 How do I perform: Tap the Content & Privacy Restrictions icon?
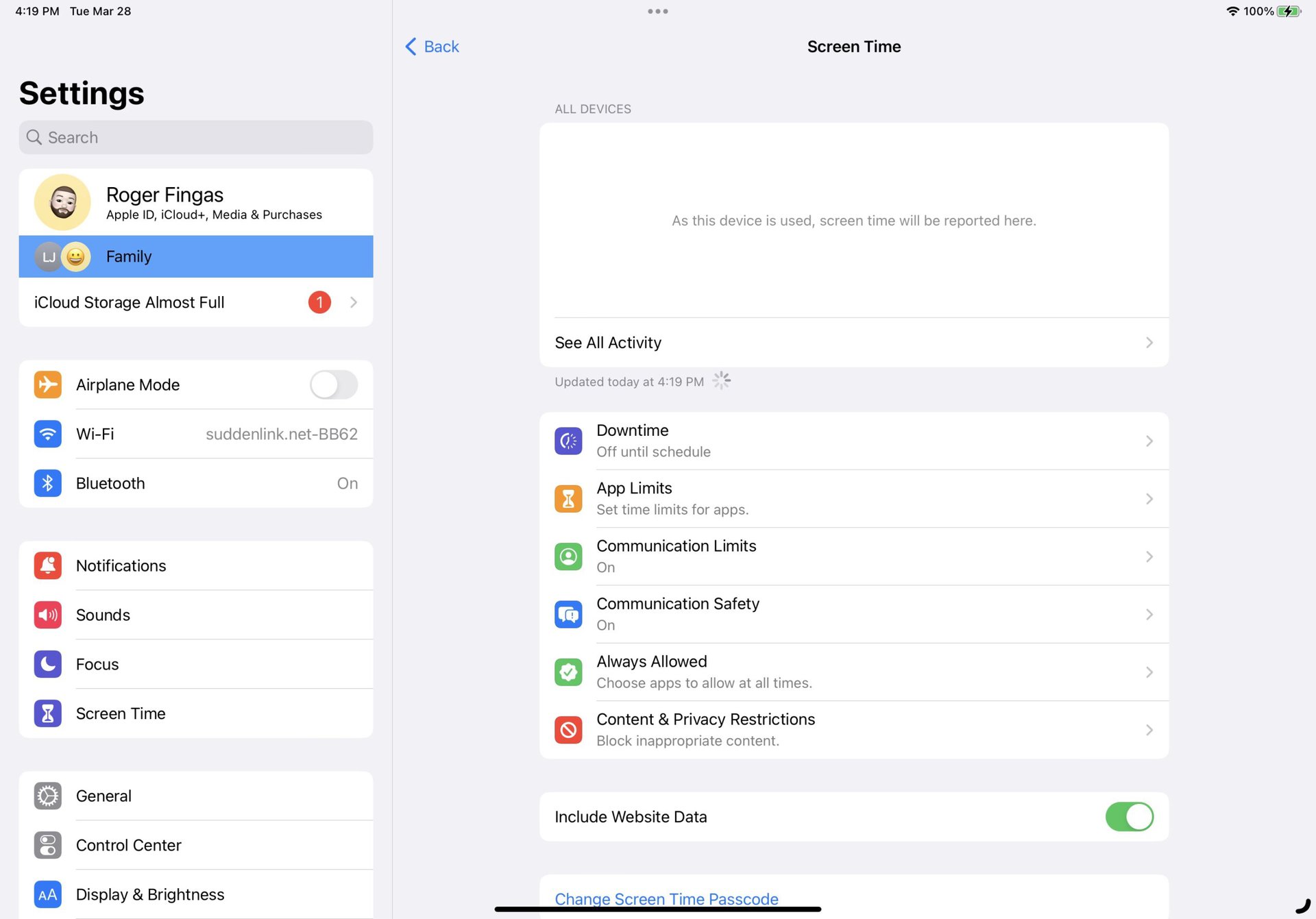pos(568,730)
